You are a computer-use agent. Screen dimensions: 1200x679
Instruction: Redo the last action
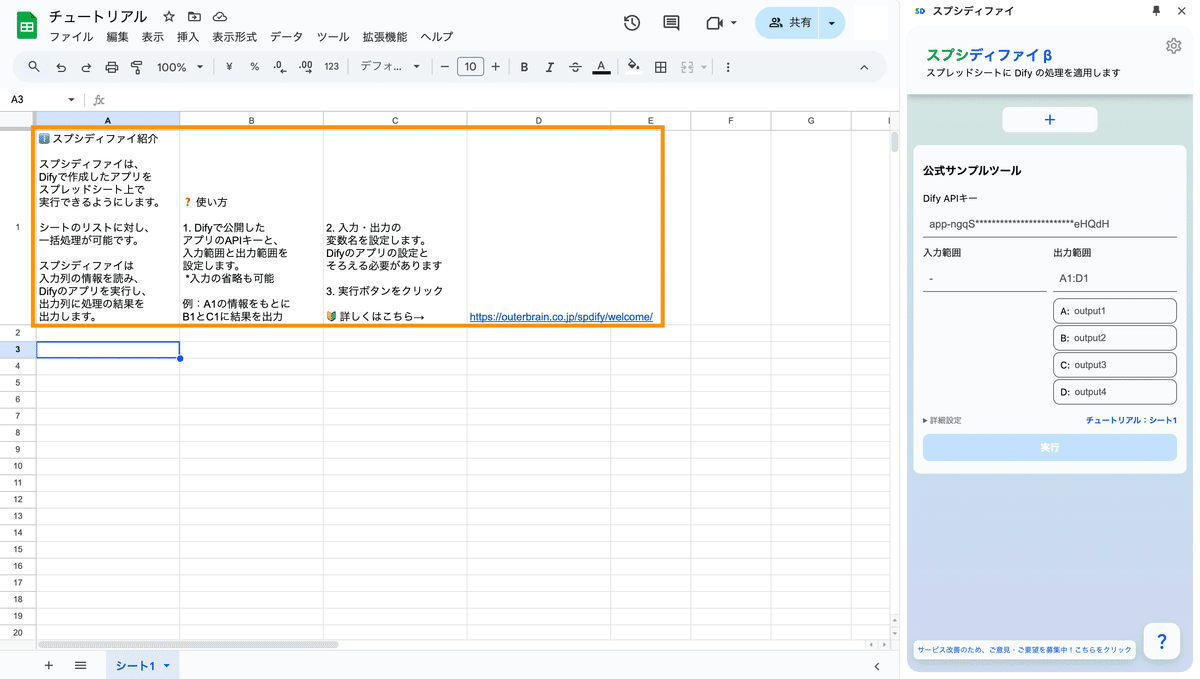86,67
